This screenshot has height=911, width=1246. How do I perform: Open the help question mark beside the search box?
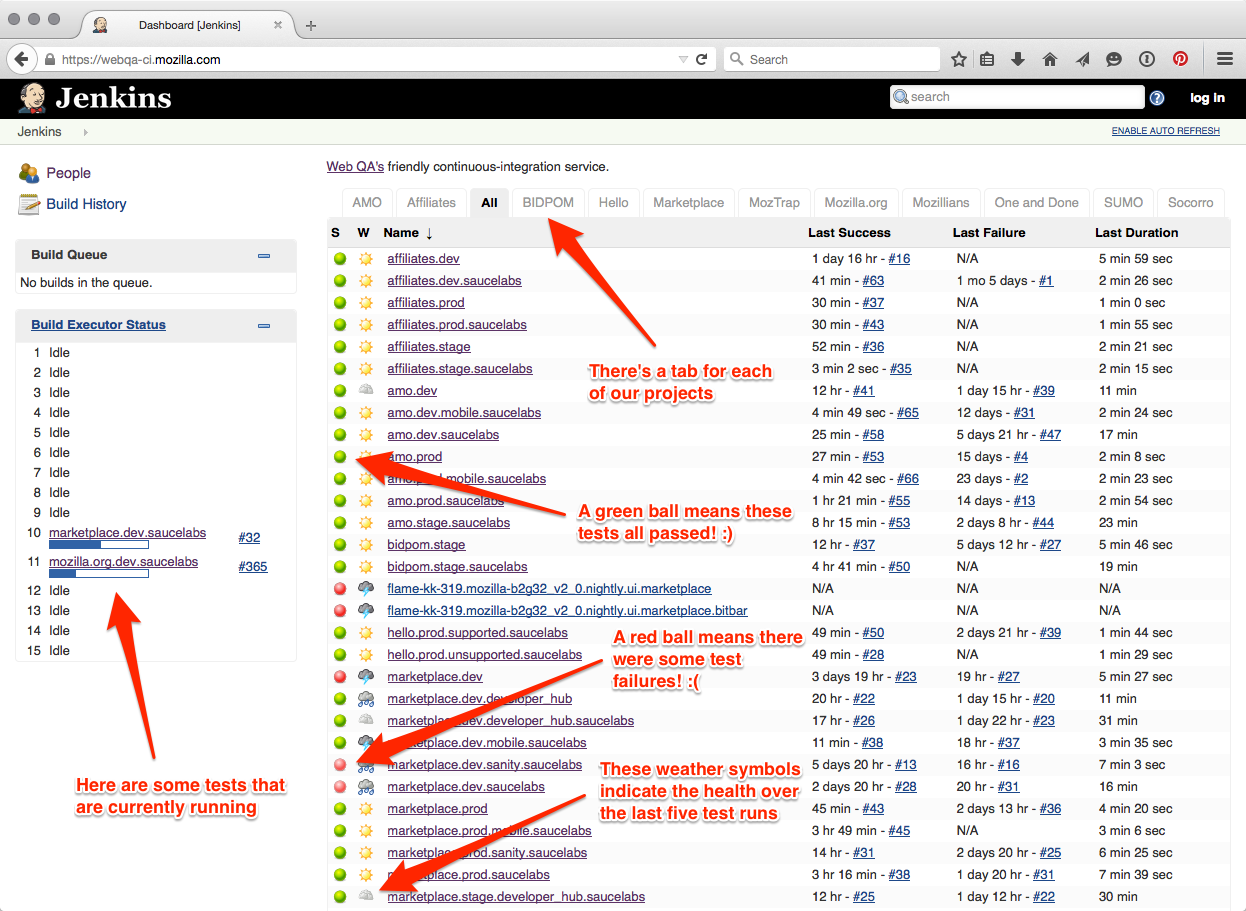(1157, 97)
